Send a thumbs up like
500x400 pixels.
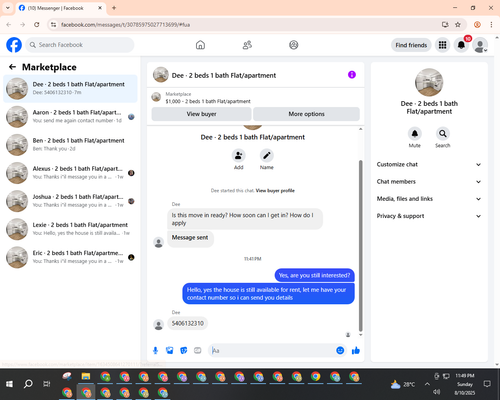click(356, 350)
